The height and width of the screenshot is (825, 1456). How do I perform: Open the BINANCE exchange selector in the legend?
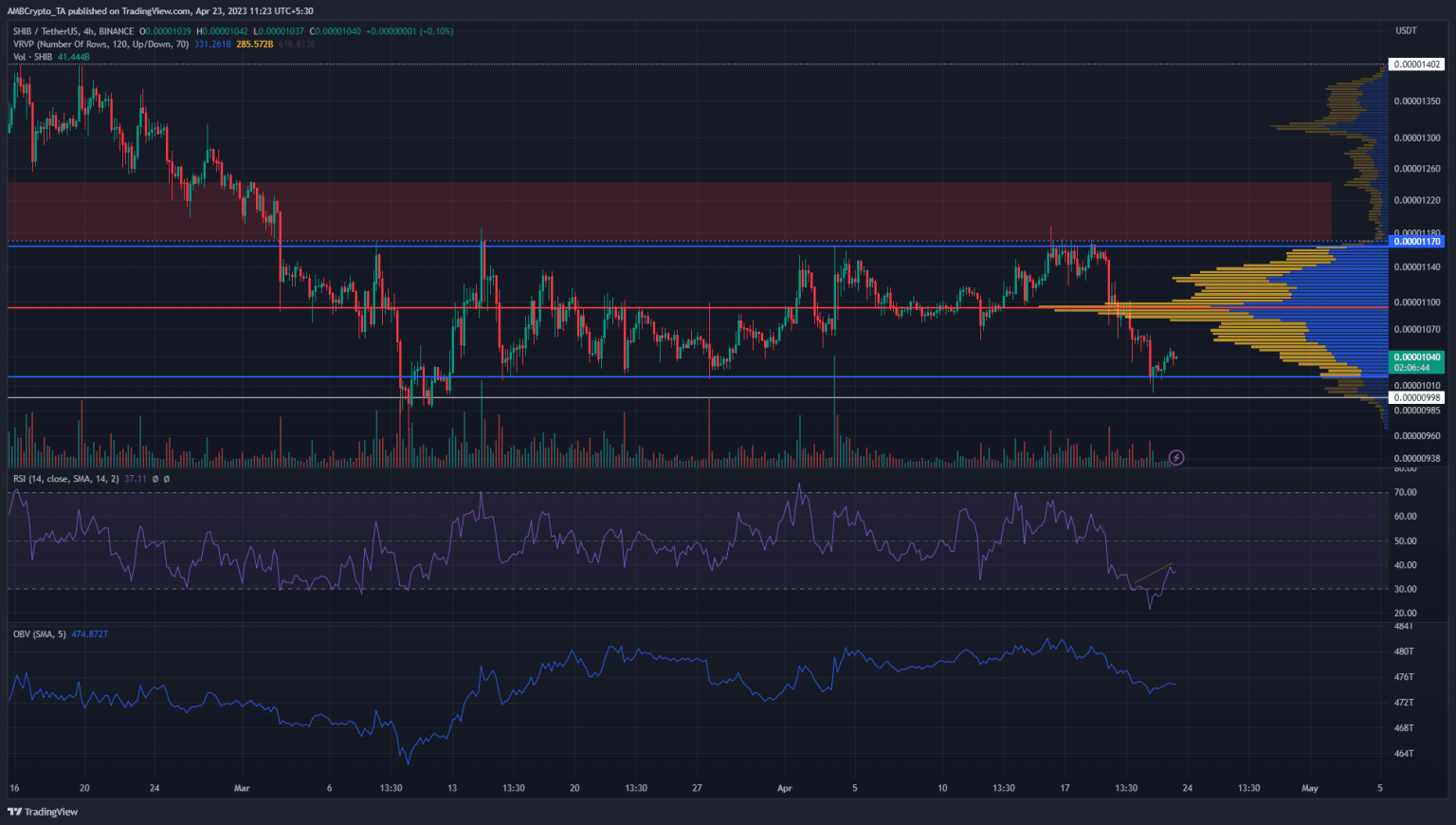(x=117, y=31)
